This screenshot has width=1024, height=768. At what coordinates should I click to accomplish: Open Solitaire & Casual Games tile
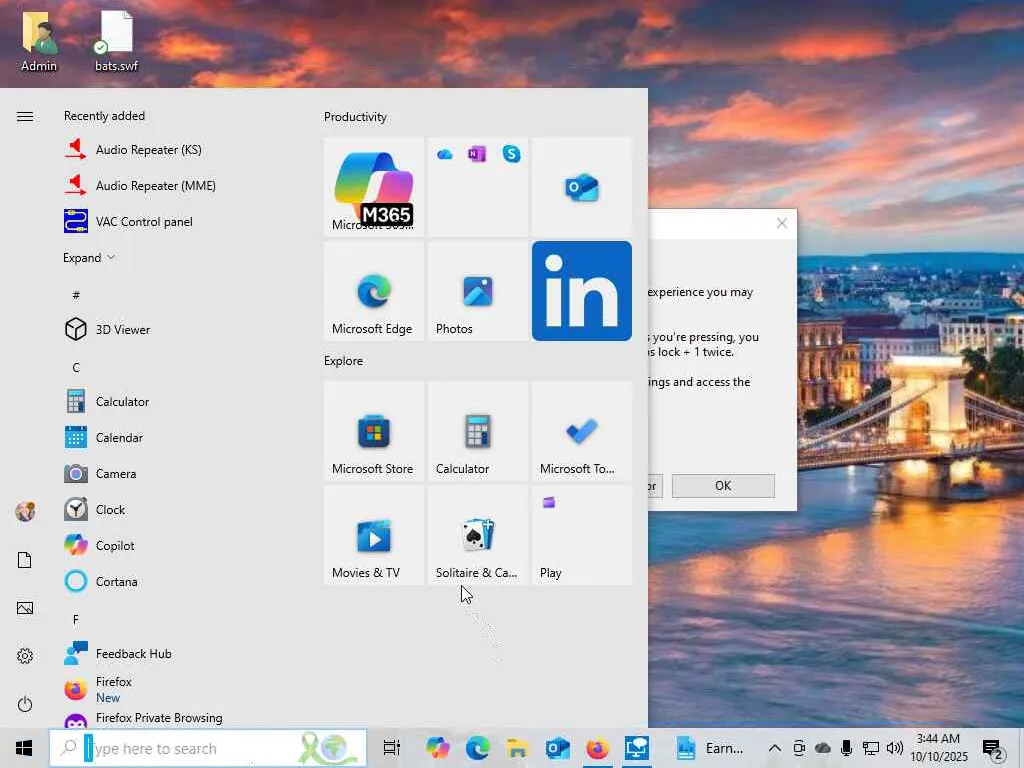tap(477, 535)
